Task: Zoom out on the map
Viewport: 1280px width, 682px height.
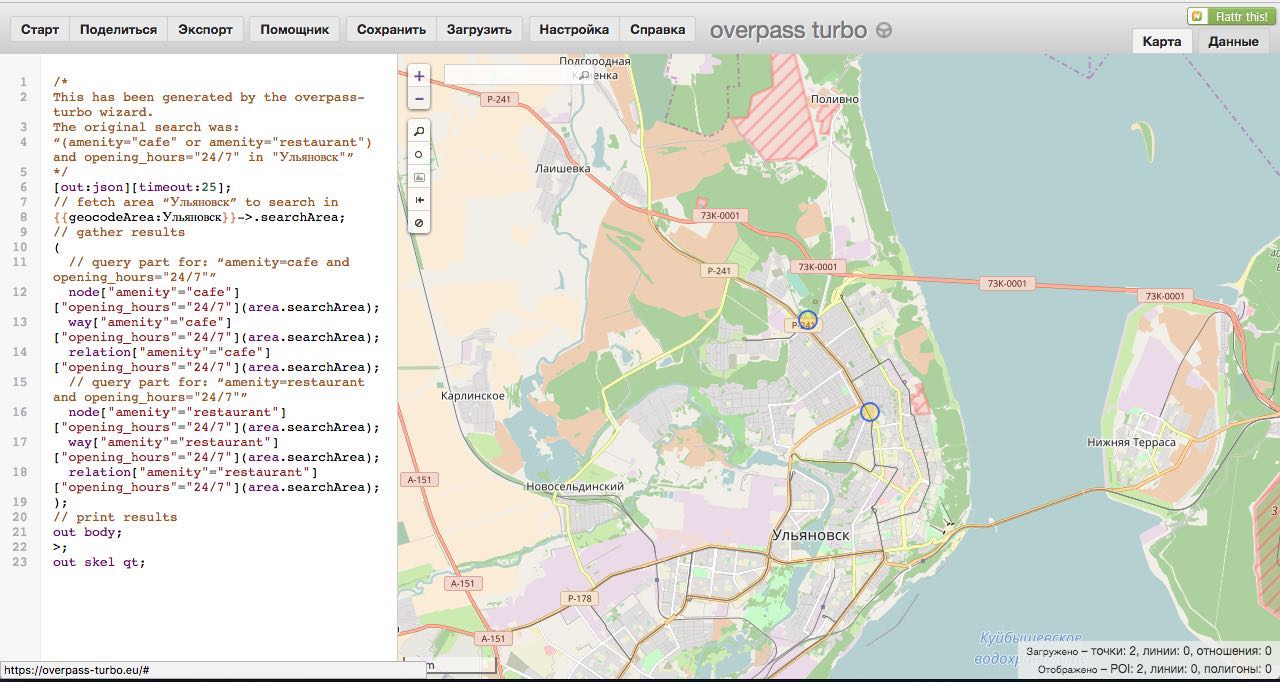Action: tap(419, 99)
